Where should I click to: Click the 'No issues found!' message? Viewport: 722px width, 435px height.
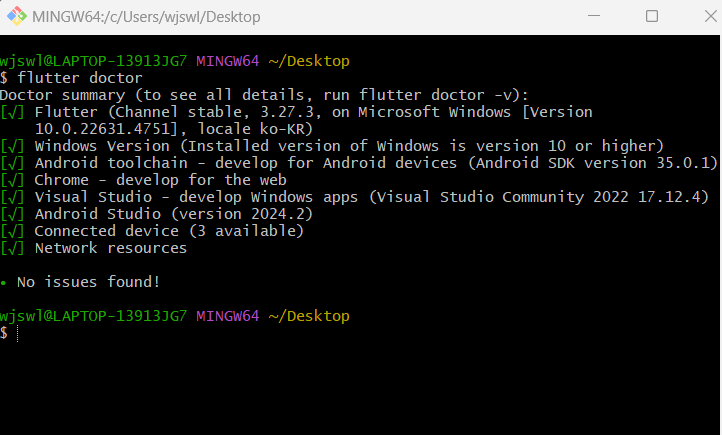click(88, 282)
